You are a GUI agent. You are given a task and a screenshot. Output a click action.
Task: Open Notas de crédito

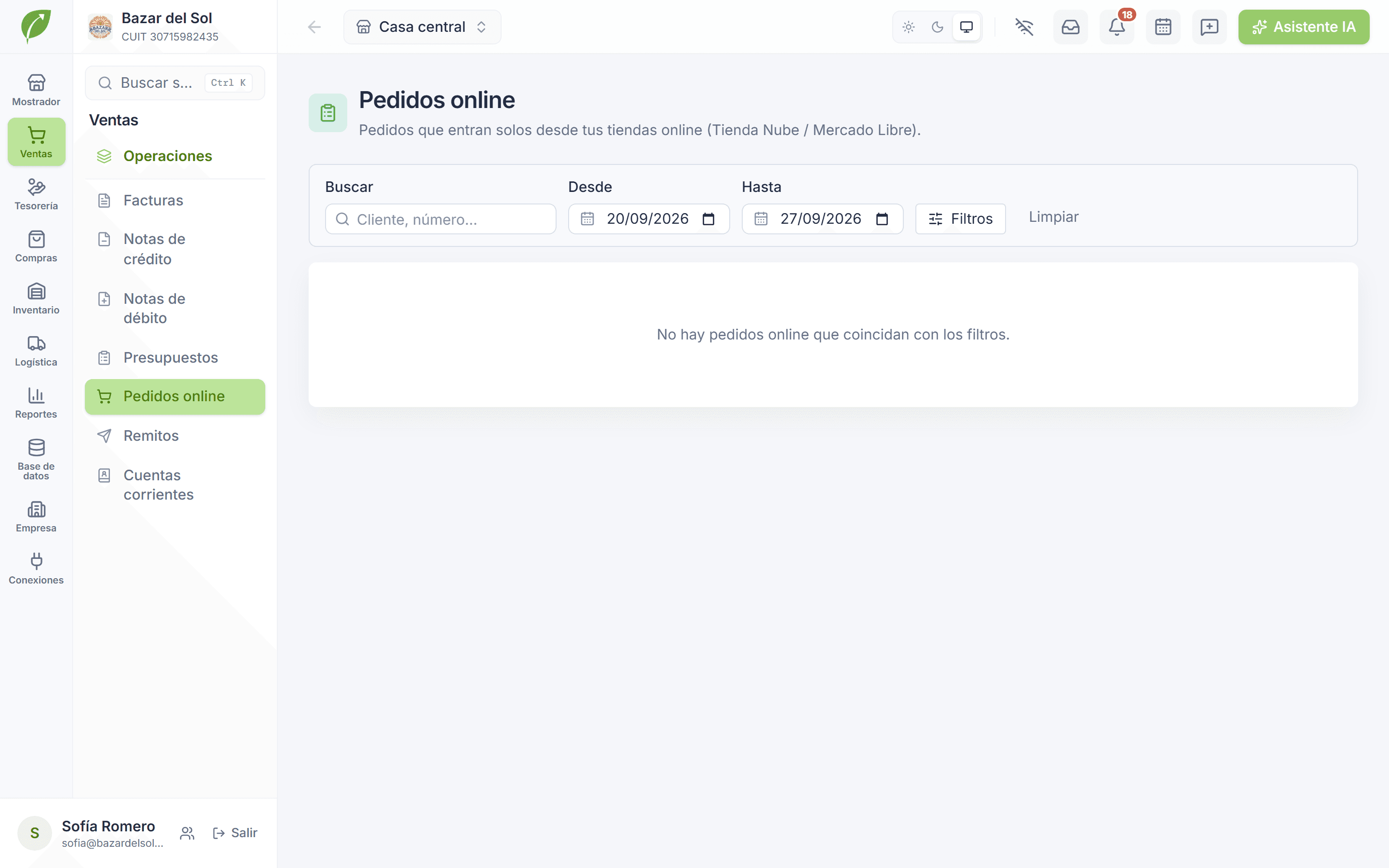175,248
